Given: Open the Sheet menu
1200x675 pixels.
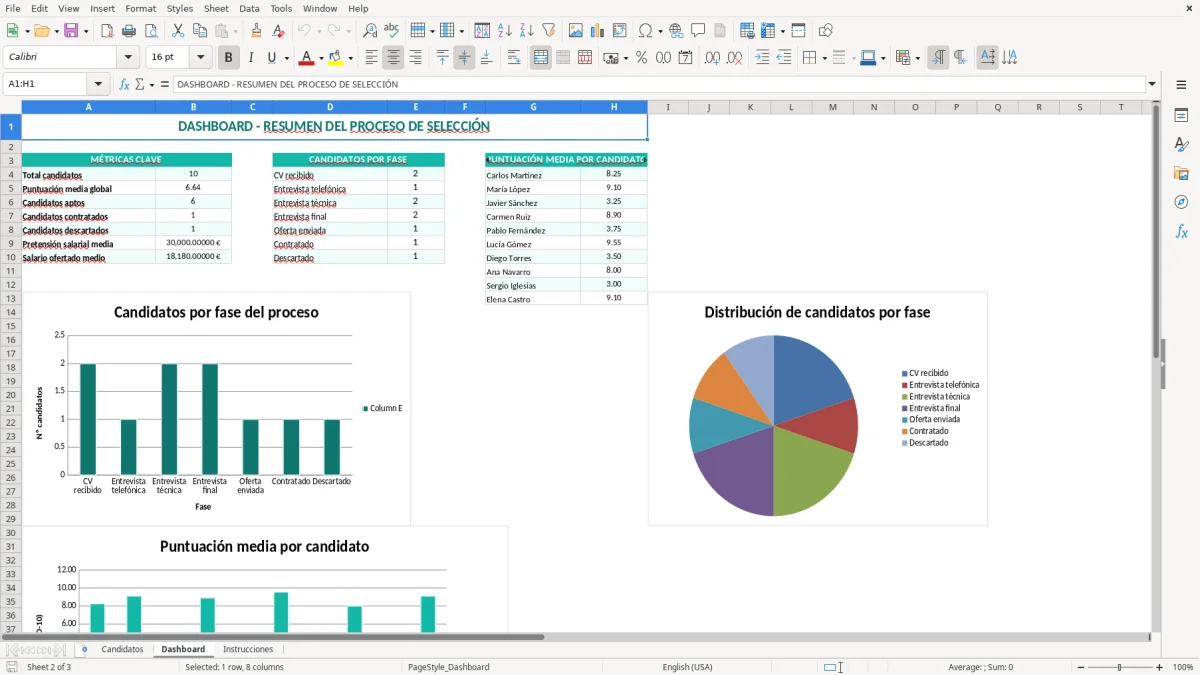Looking at the screenshot, I should point(216,8).
